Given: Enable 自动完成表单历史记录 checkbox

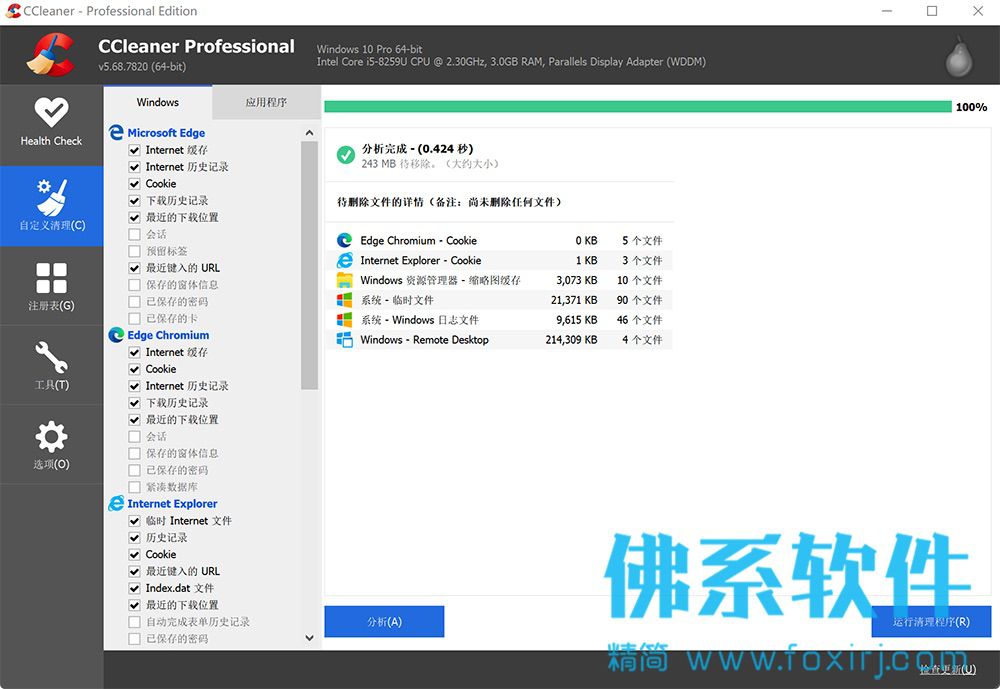Looking at the screenshot, I should point(135,621).
